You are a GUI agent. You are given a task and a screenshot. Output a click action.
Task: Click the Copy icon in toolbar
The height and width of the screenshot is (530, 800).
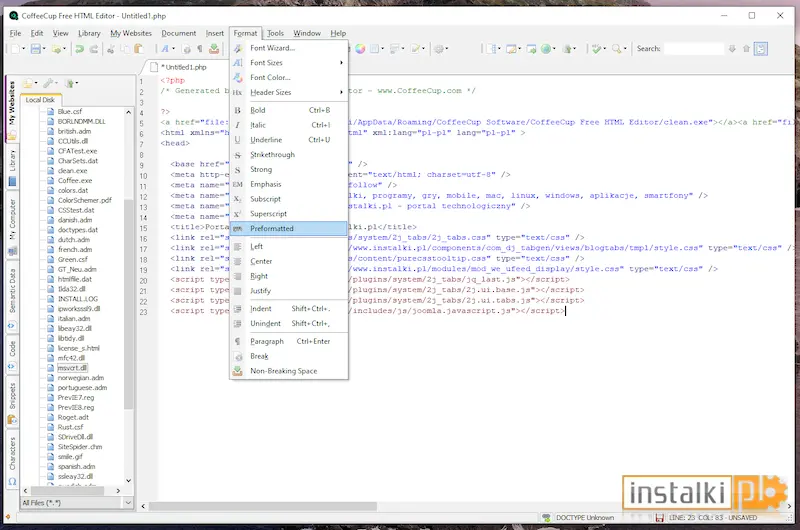[125, 49]
